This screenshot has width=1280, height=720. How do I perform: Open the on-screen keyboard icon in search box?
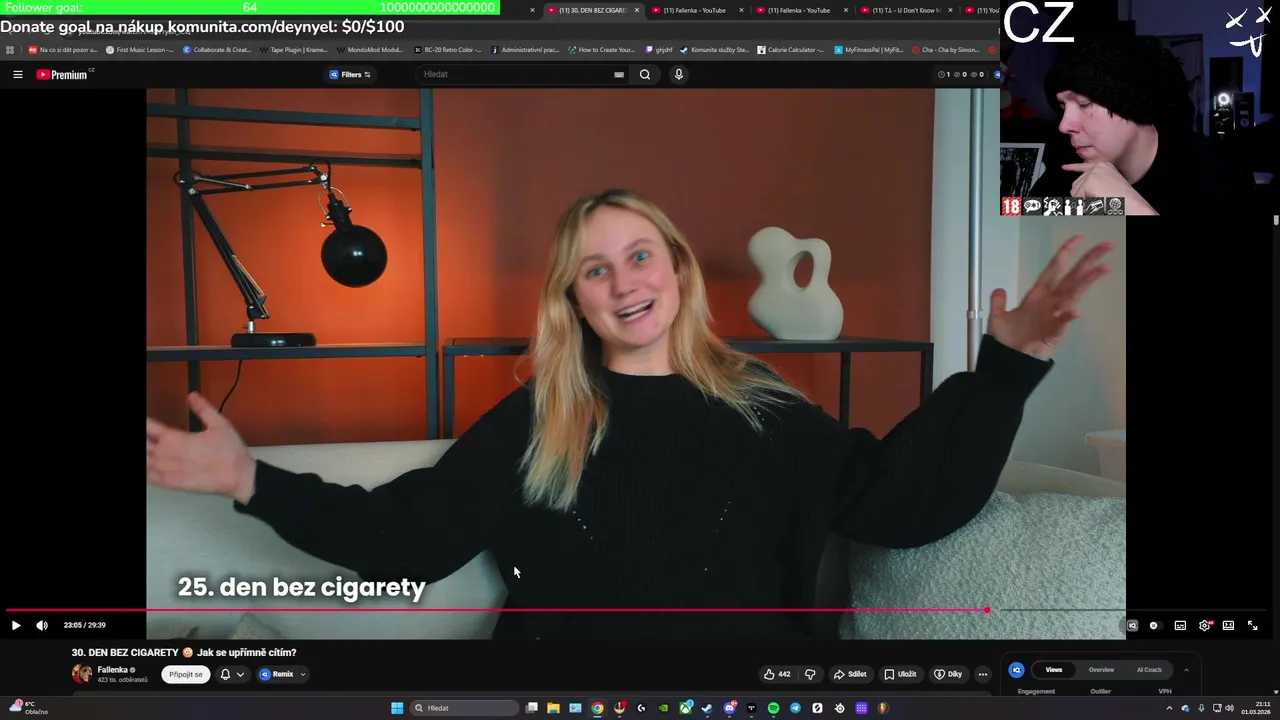pos(619,74)
